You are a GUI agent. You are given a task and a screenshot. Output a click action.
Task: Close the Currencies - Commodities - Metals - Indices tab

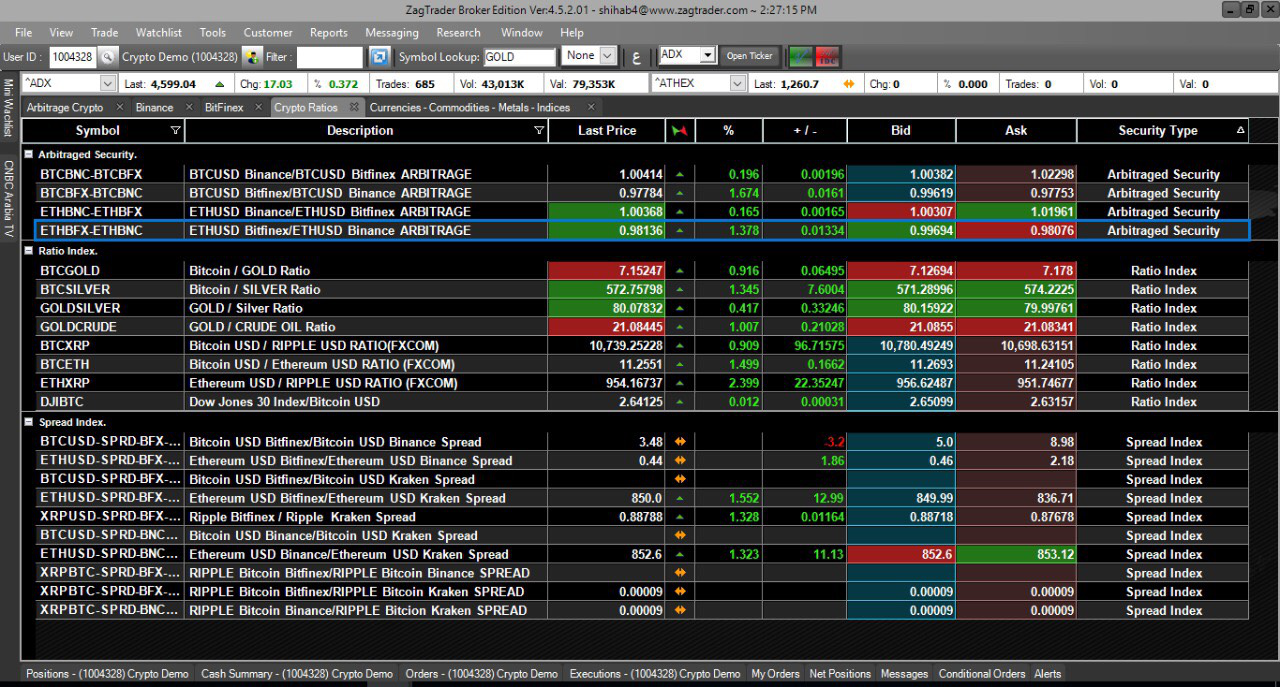pyautogui.click(x=591, y=107)
